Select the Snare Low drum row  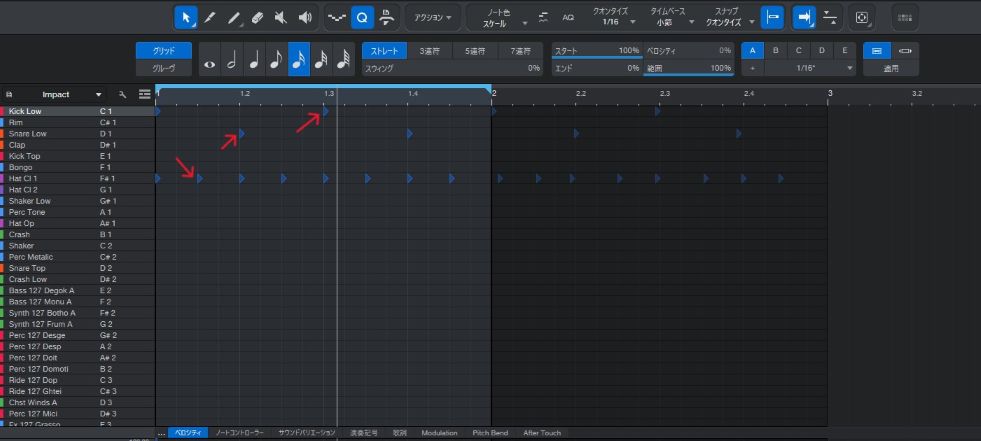[28, 133]
